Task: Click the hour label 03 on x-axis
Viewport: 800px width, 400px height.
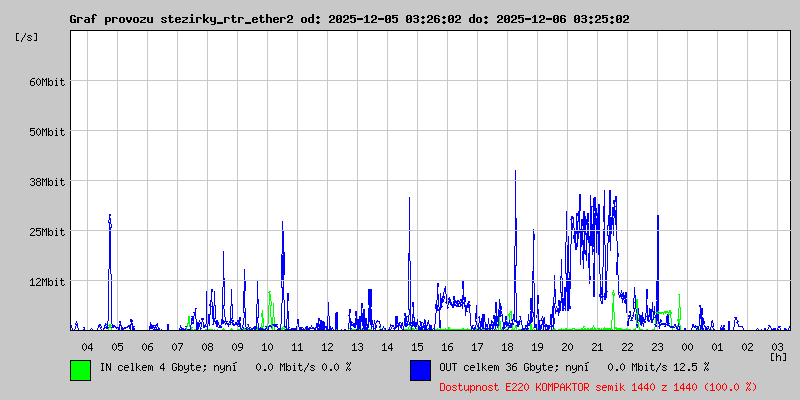Action: [x=778, y=347]
